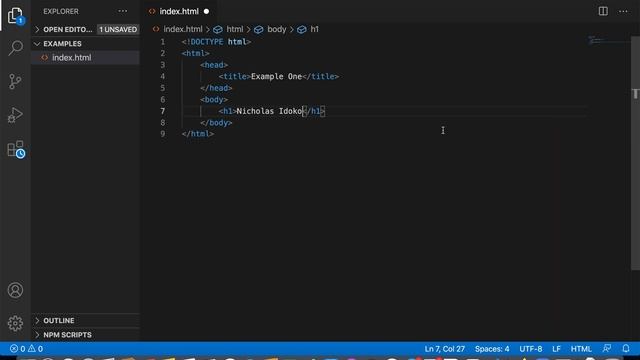Select the index.html editor tab
The width and height of the screenshot is (640, 360).
click(179, 11)
